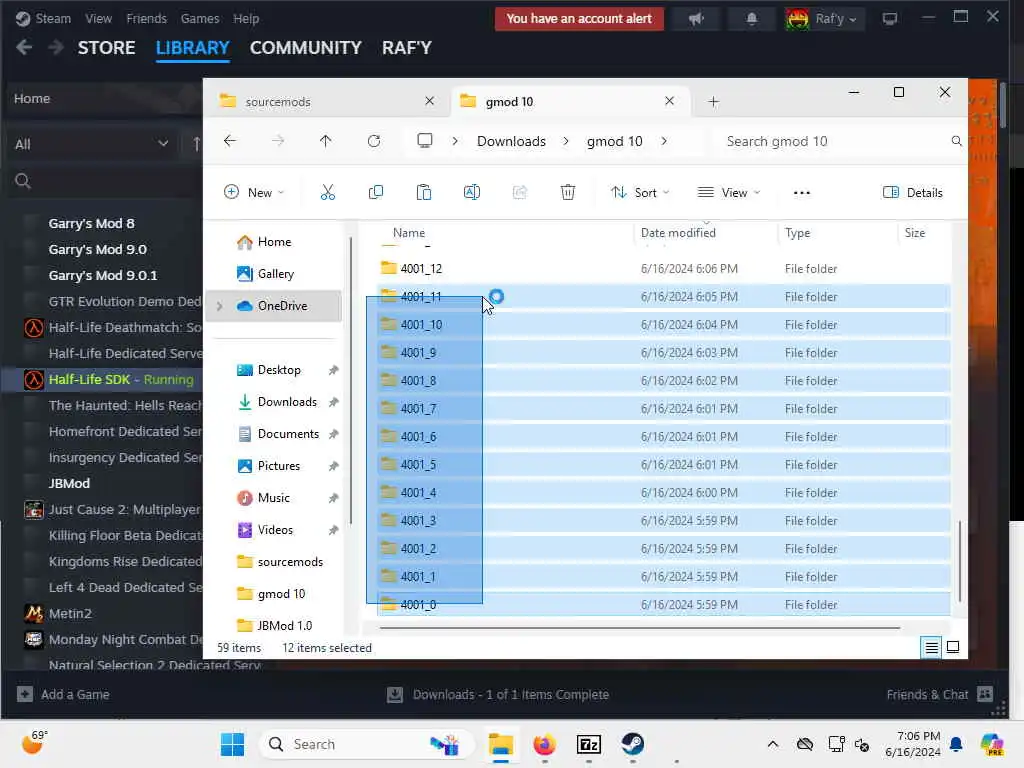Open the Windows Start menu
Image resolution: width=1024 pixels, height=768 pixels.
tap(232, 744)
